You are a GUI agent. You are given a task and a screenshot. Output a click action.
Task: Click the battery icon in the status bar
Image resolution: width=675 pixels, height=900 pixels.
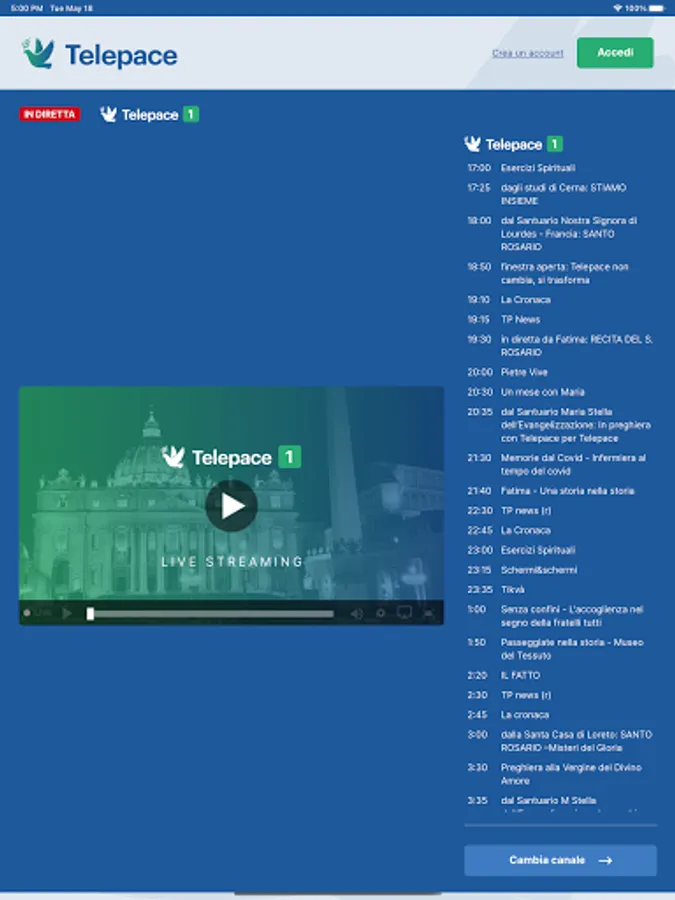pos(657,8)
